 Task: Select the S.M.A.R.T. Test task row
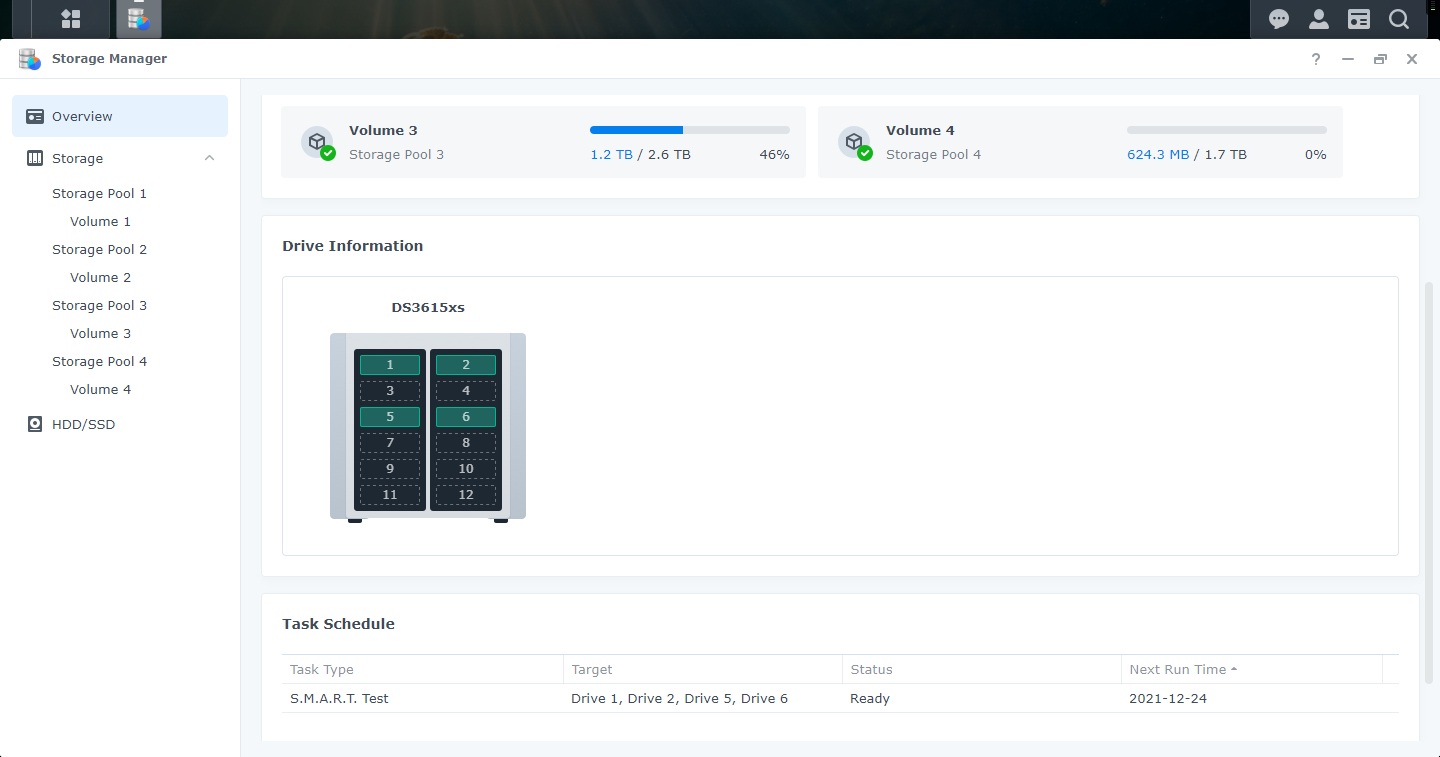coord(840,698)
